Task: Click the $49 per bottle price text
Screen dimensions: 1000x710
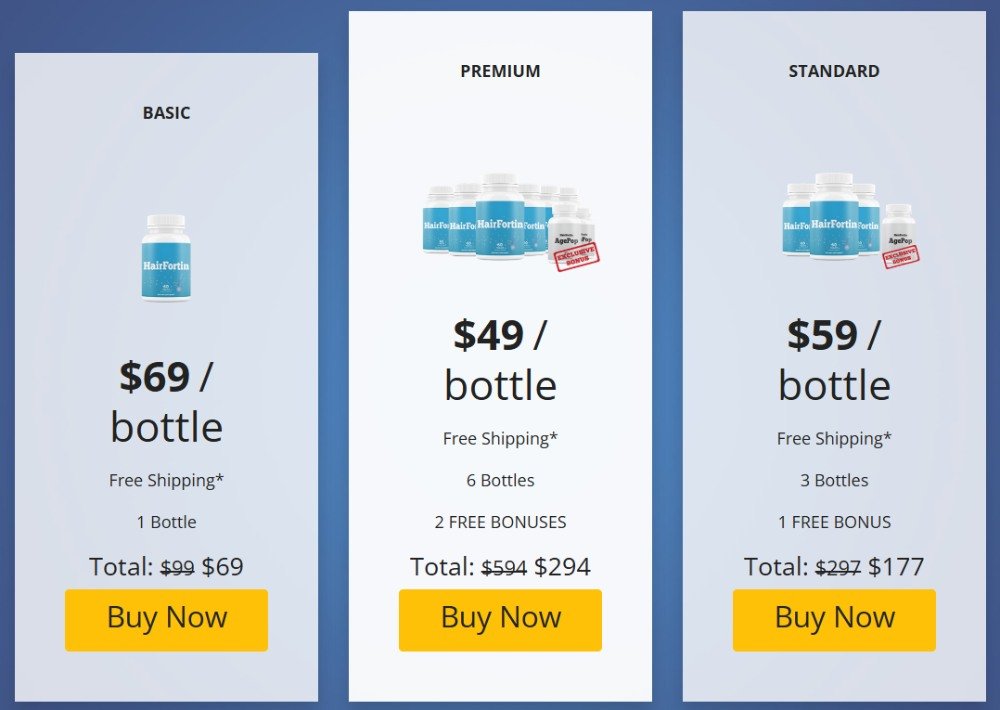Action: 499,358
